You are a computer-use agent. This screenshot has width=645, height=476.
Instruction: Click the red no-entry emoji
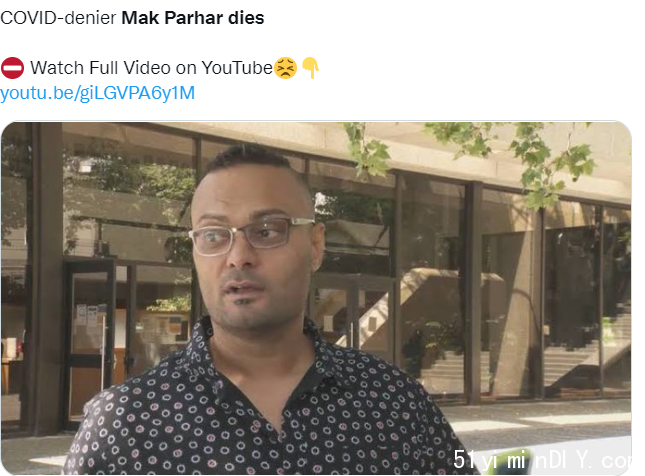coord(12,68)
